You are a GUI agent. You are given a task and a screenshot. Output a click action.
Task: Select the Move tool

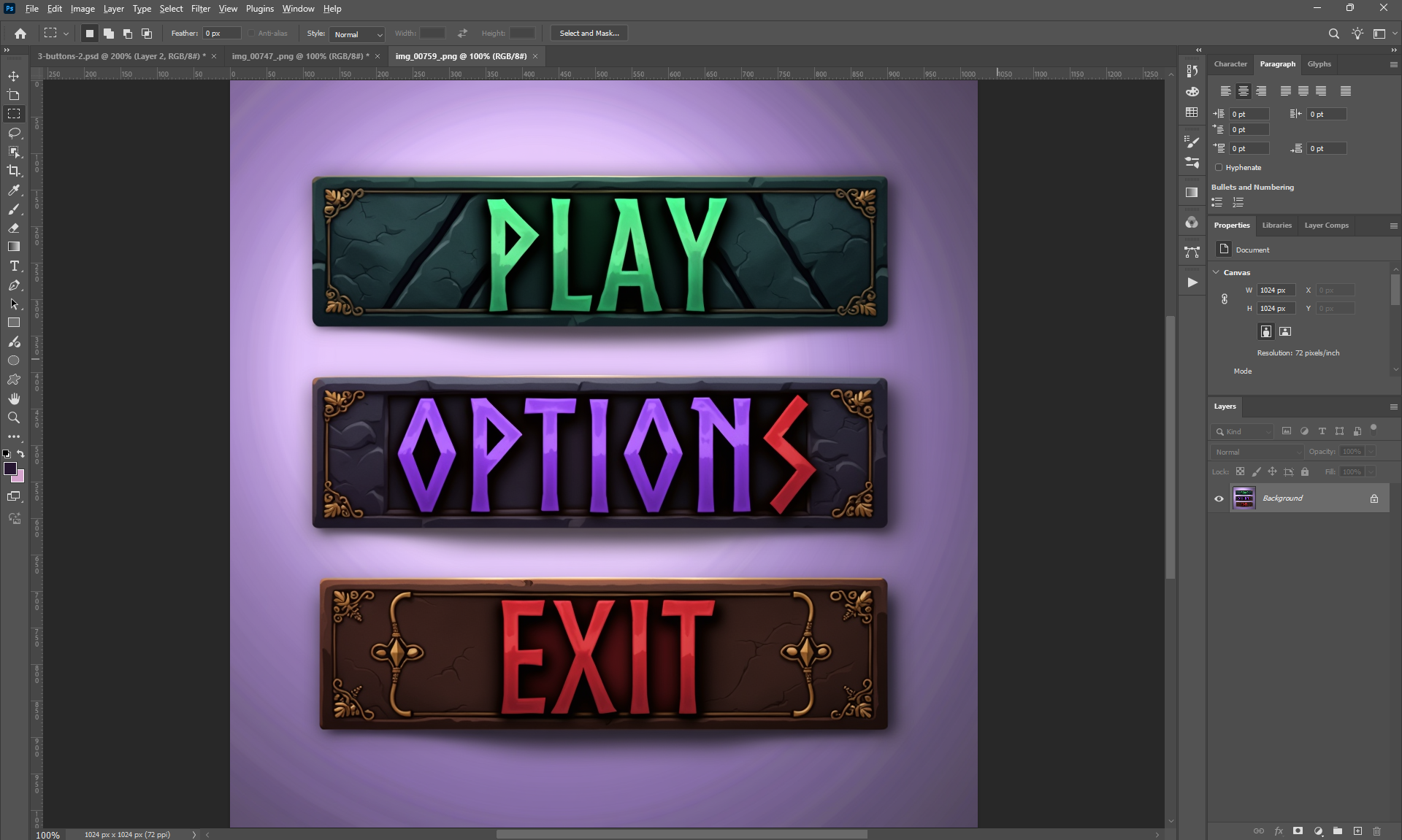(x=14, y=76)
